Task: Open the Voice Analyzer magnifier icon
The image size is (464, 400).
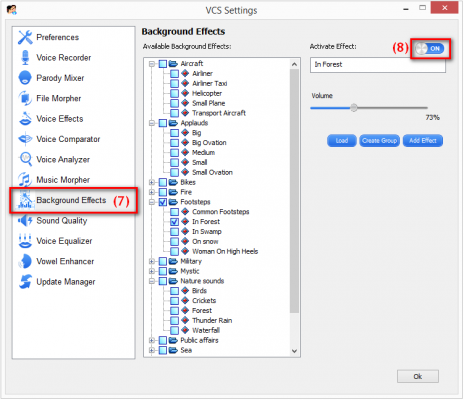Action: pos(25,159)
